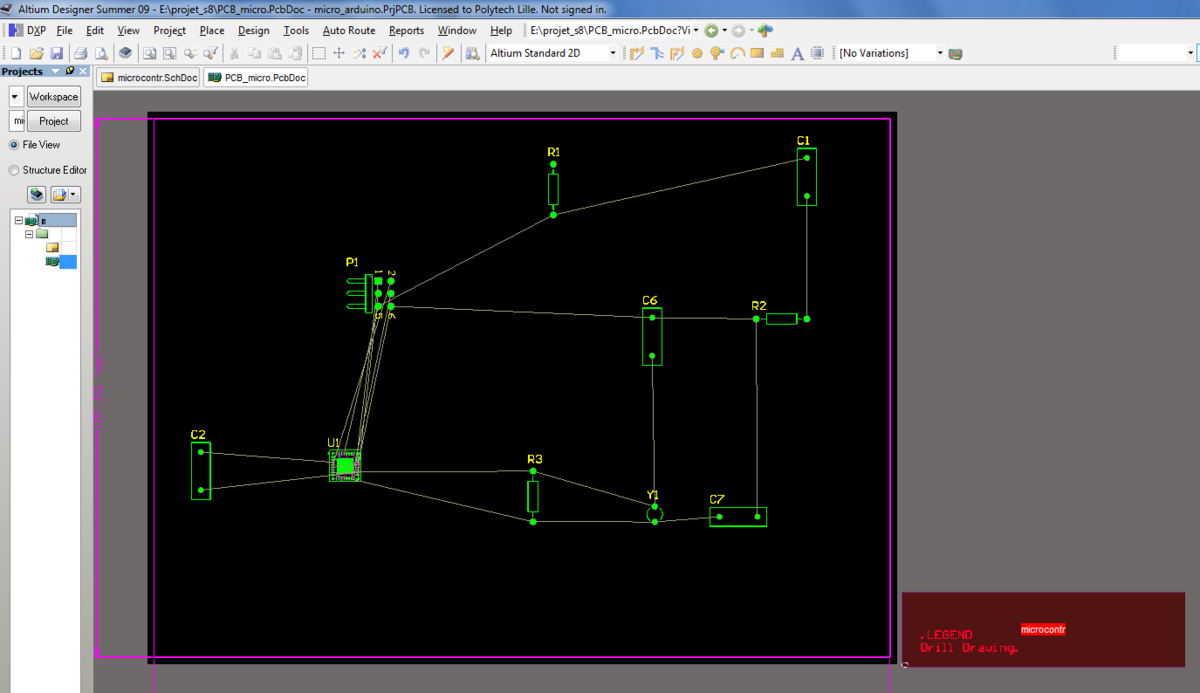
Task: Select the Place Fill rectangle tool
Action: tap(757, 53)
